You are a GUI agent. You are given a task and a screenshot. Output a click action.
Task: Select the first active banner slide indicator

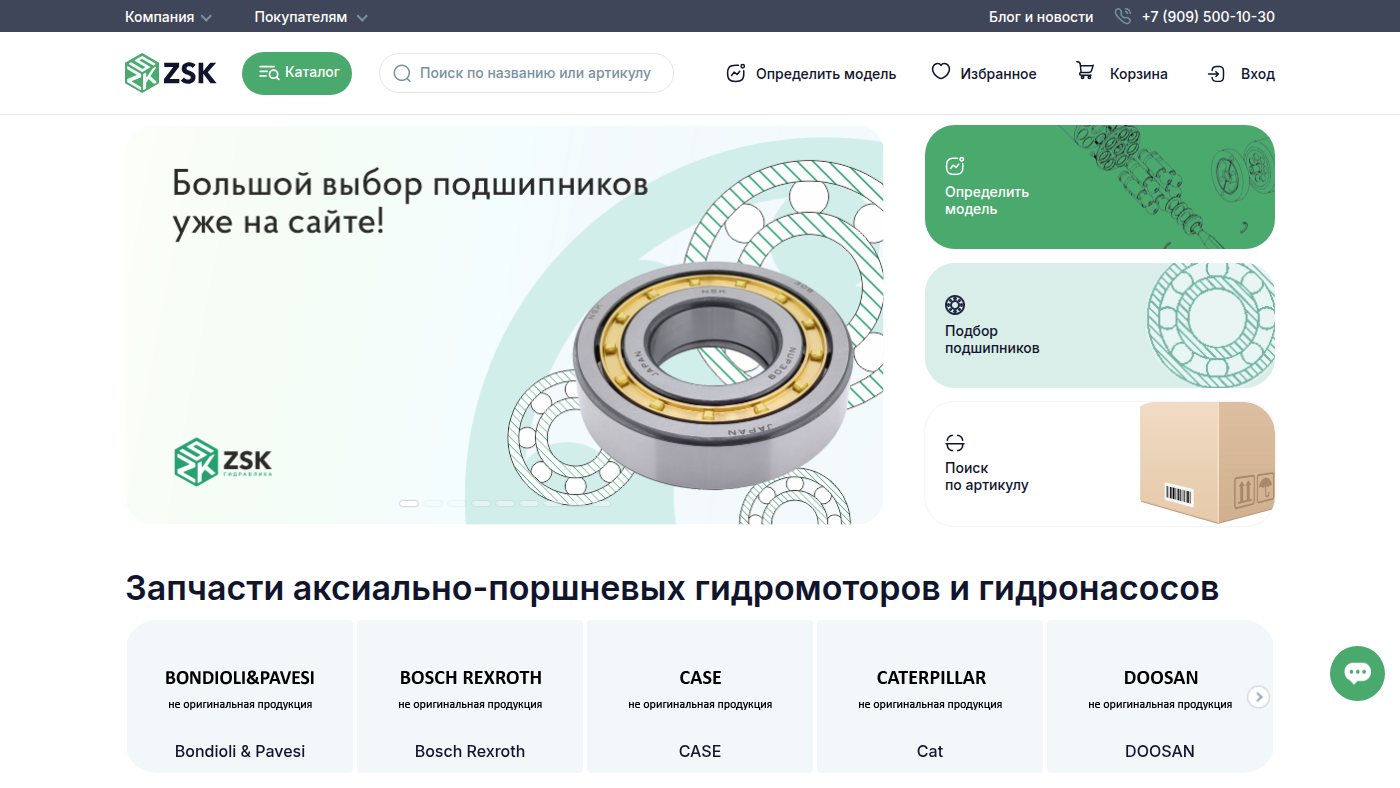click(409, 503)
